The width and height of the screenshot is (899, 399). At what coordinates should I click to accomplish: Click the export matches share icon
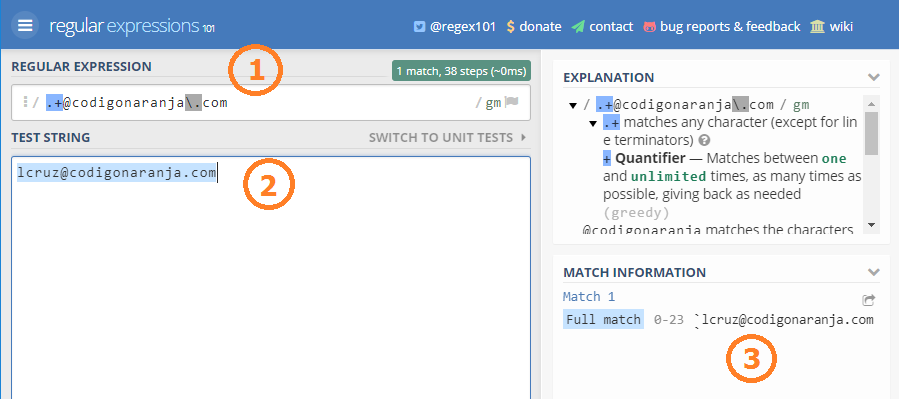pyautogui.click(x=869, y=300)
